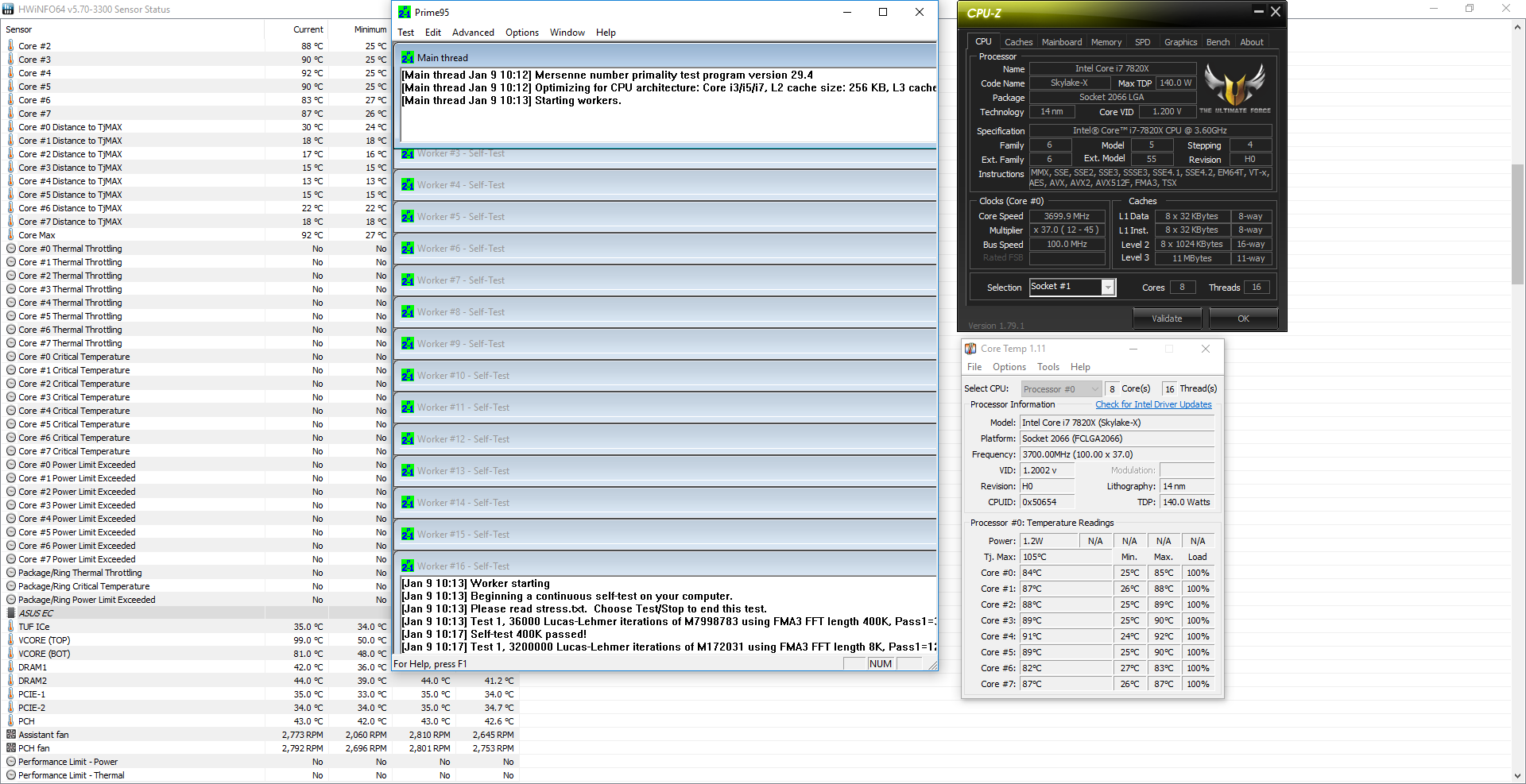Click the Current column header in HWiNFO64
Image resolution: width=1526 pixels, height=784 pixels.
[x=296, y=29]
